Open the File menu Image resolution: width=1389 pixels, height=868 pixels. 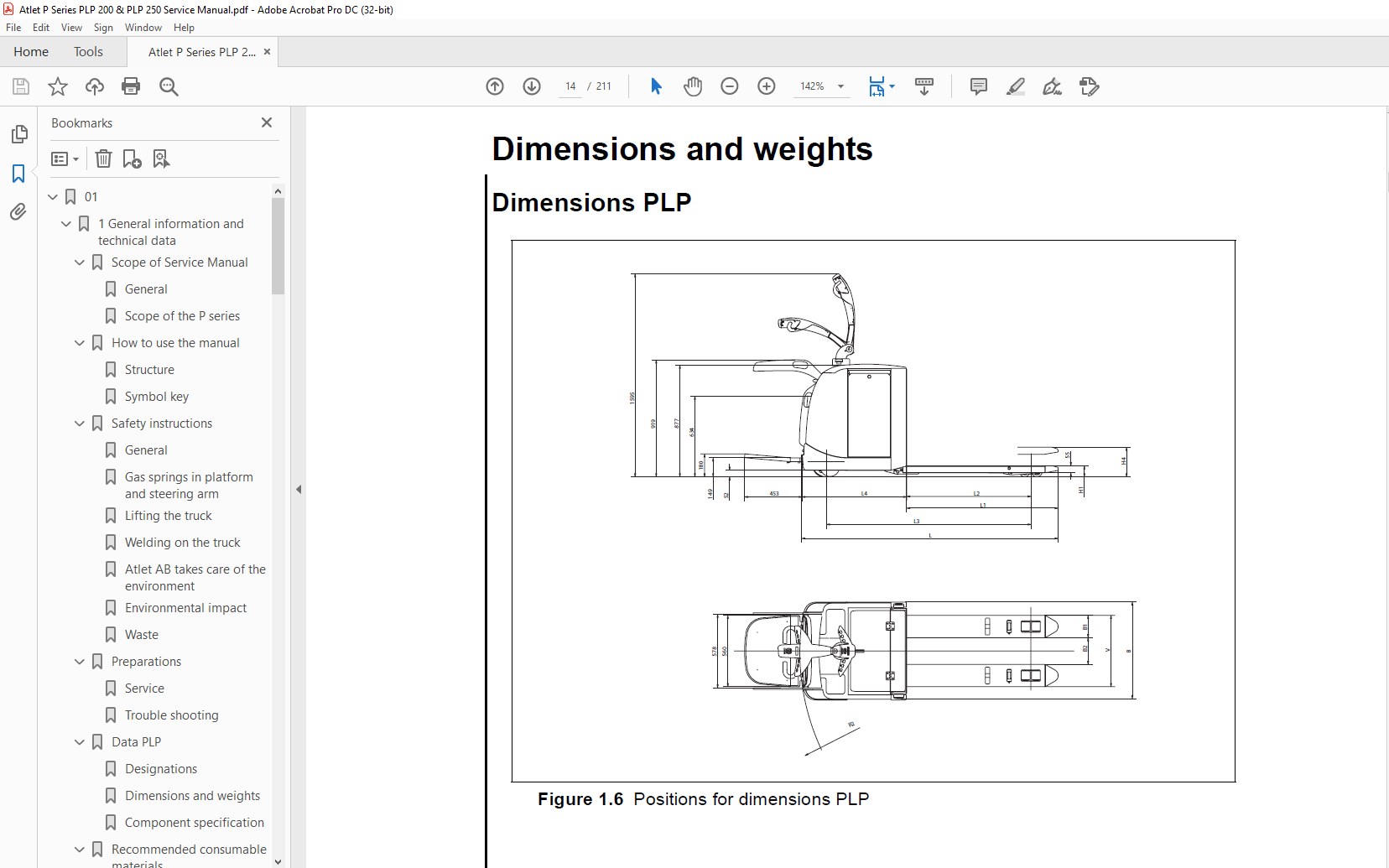[x=13, y=28]
